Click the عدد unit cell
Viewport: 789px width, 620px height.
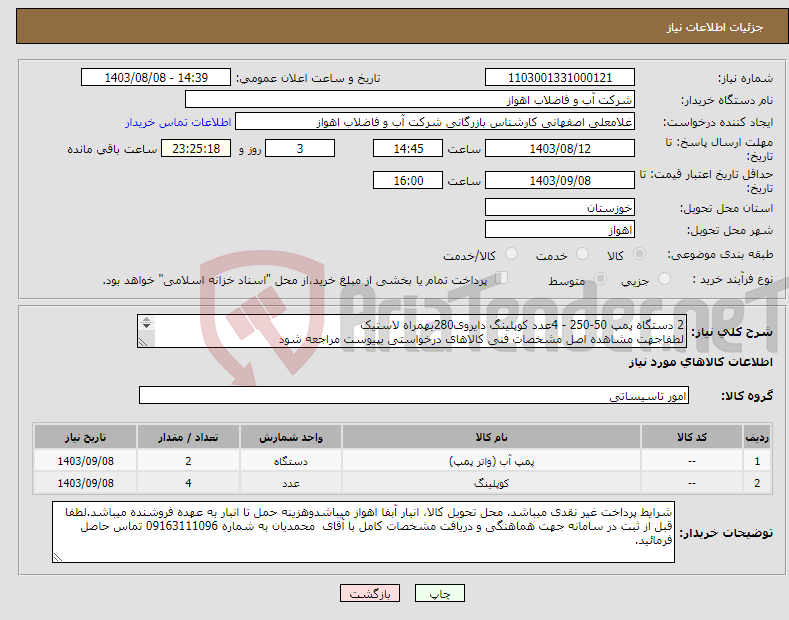point(291,483)
